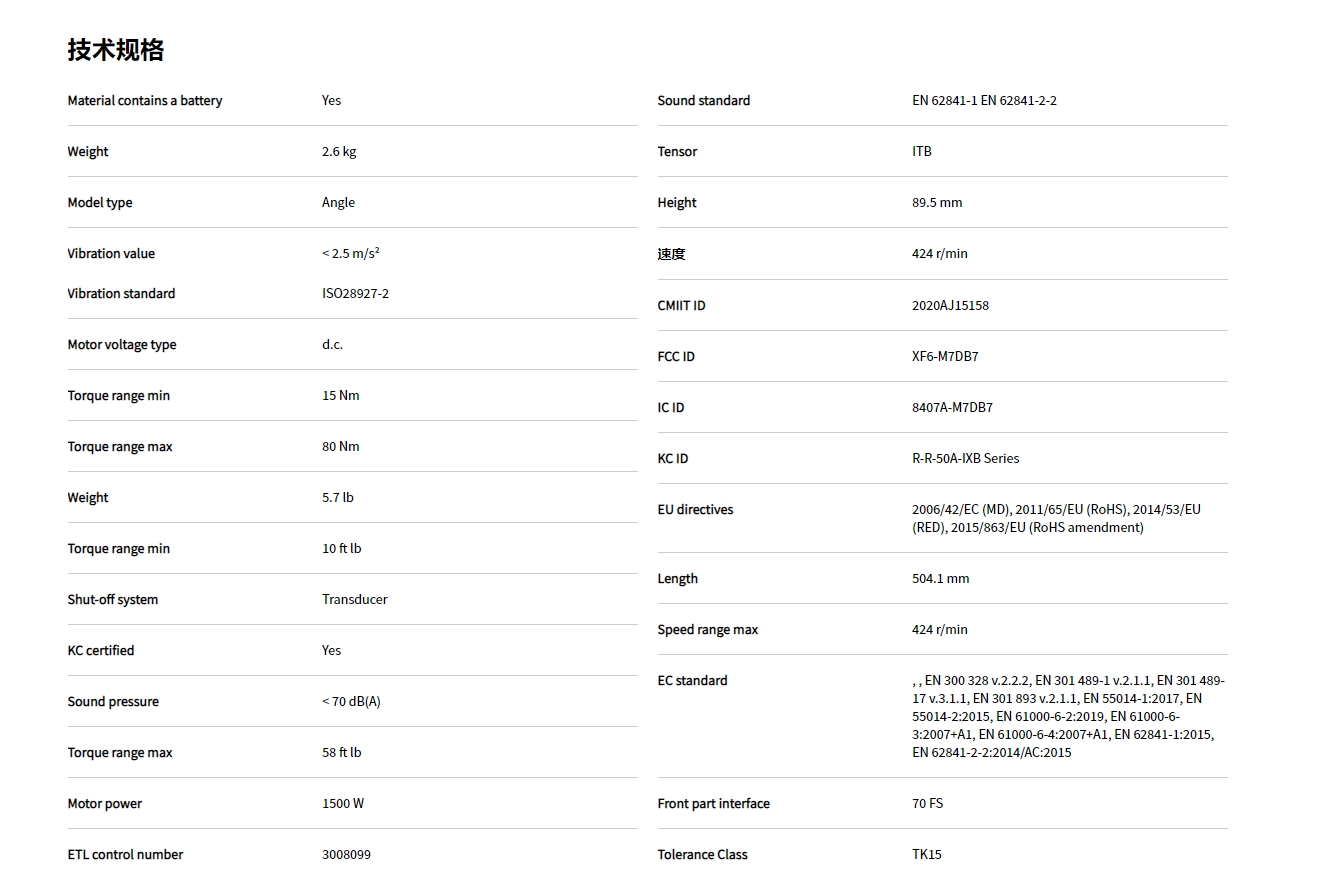Screen dimensions: 1317x878
Task: Click the 'ETL control number' label
Action: 125,854
